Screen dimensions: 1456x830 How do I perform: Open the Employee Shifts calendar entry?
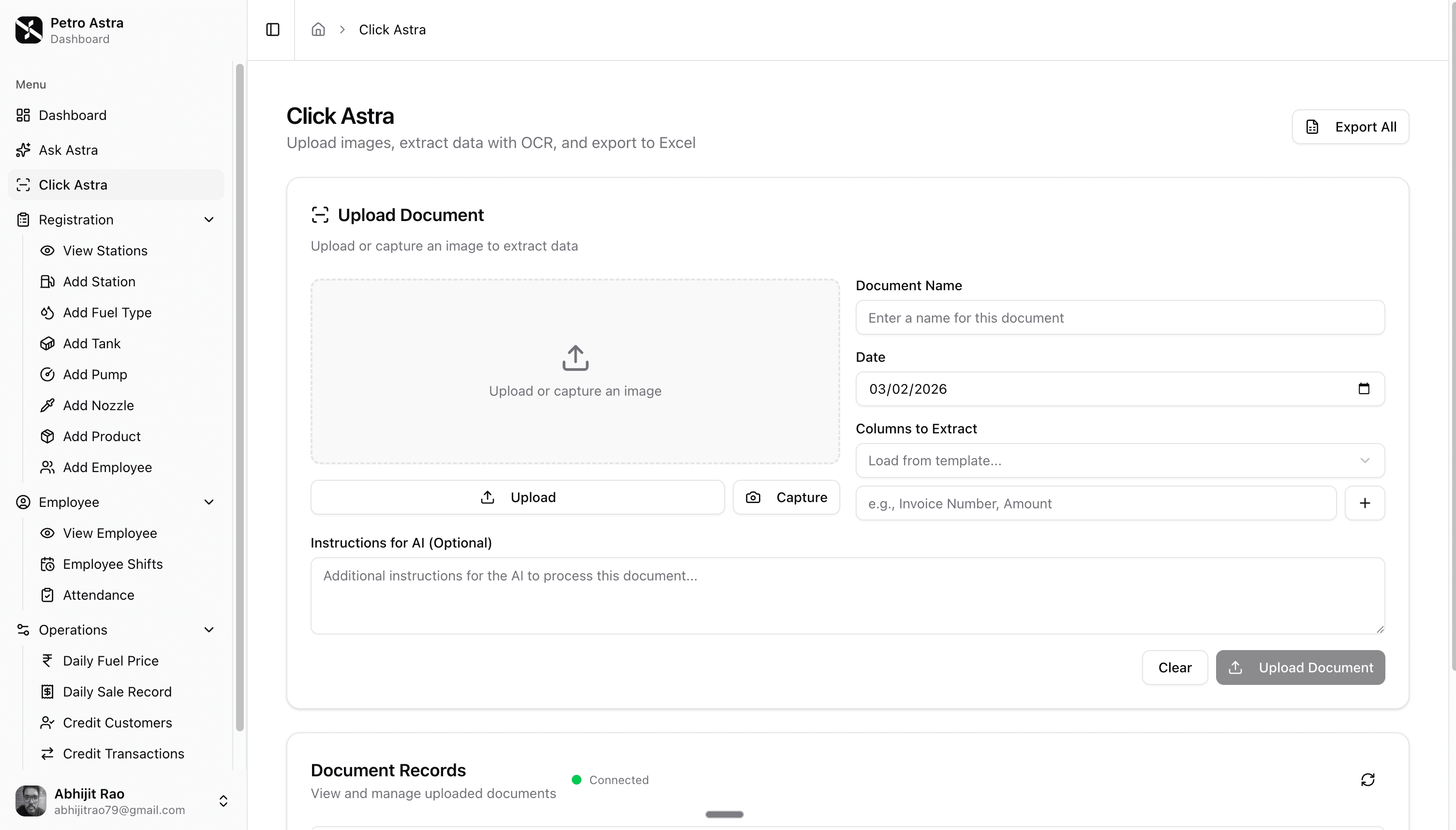click(113, 564)
